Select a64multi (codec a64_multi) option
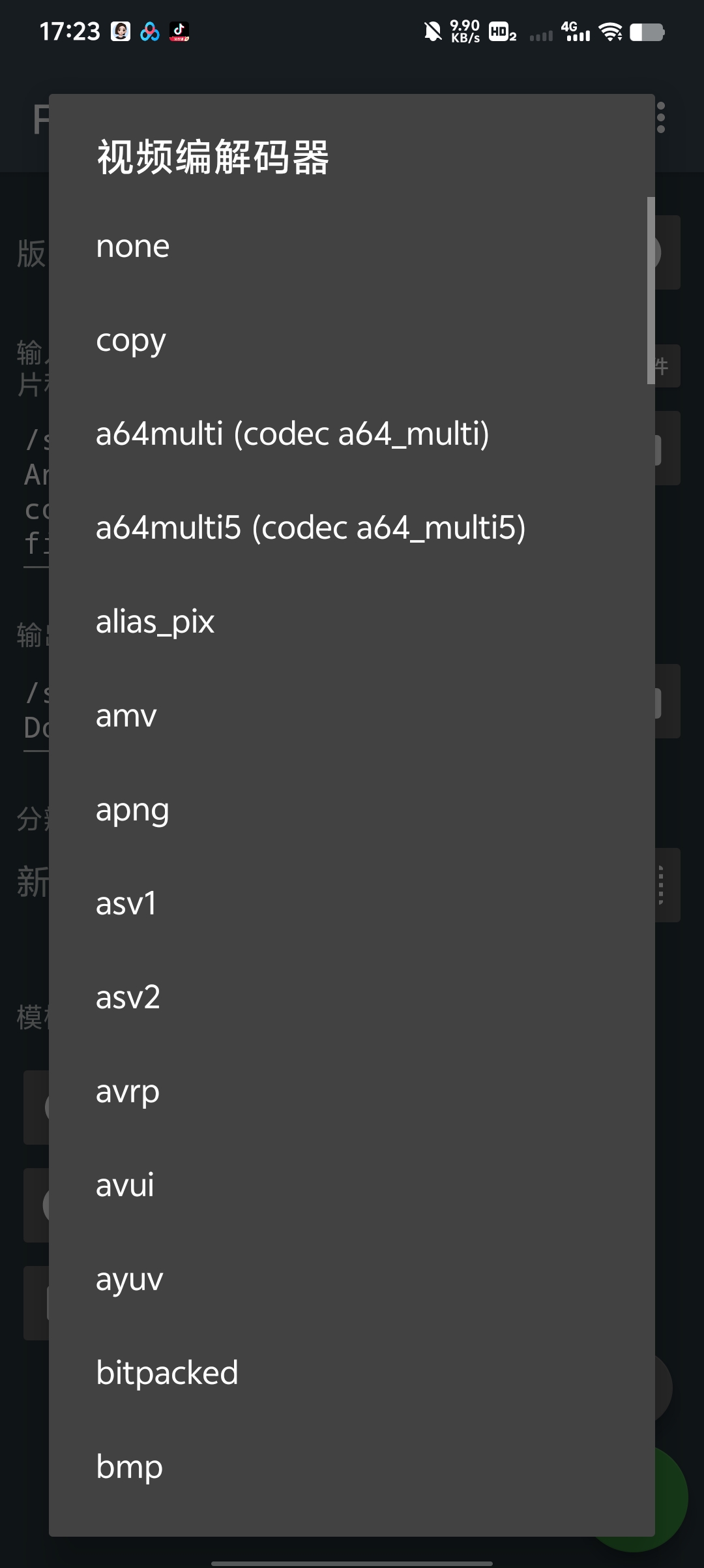Viewport: 704px width, 1568px height. [x=352, y=434]
